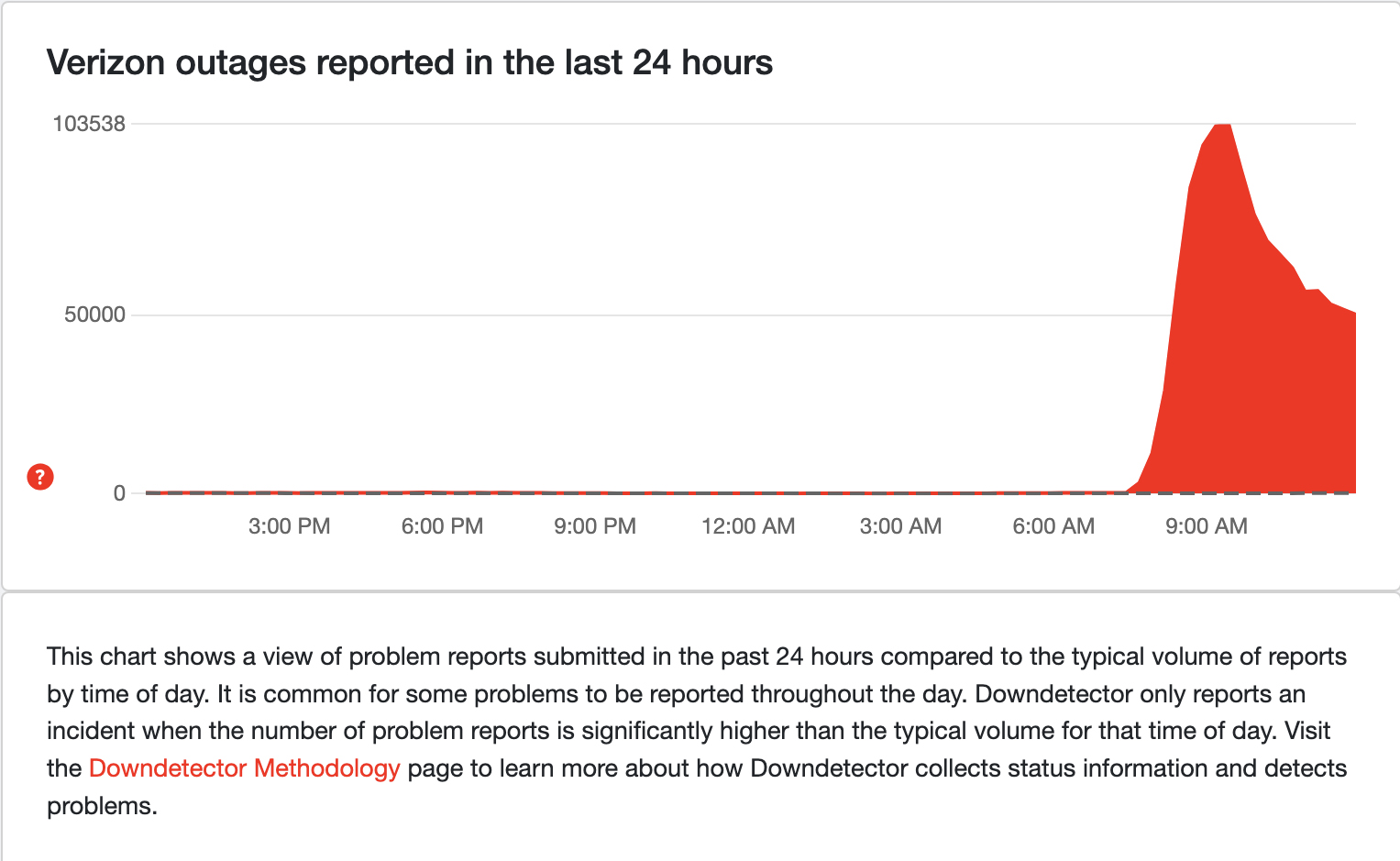Viewport: 1400px width, 861px height.
Task: Open the Downdetector Methodology link
Action: click(x=244, y=768)
